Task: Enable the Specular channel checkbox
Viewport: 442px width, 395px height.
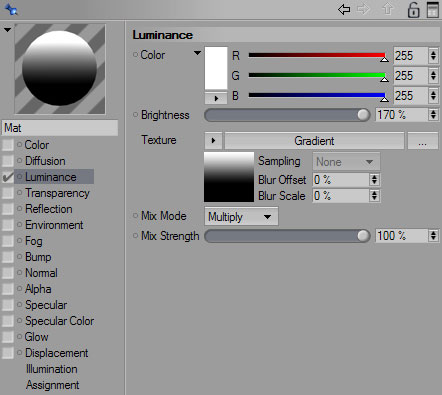Action: pos(8,305)
